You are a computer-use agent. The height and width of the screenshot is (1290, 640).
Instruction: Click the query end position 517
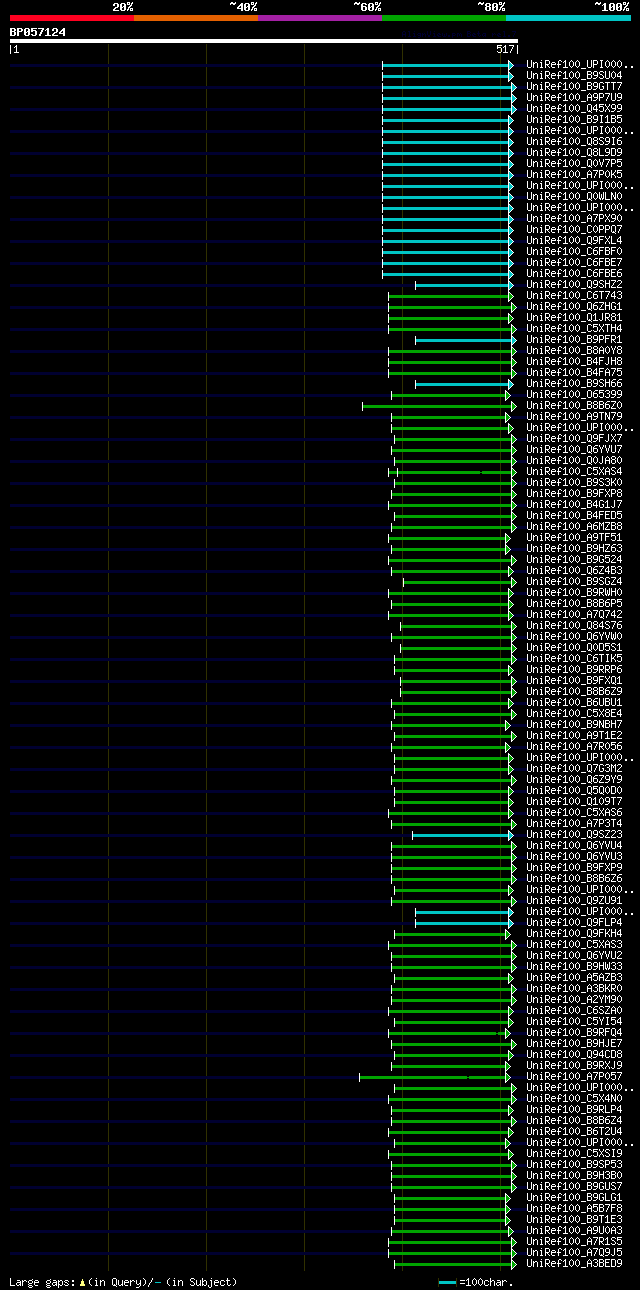[505, 49]
